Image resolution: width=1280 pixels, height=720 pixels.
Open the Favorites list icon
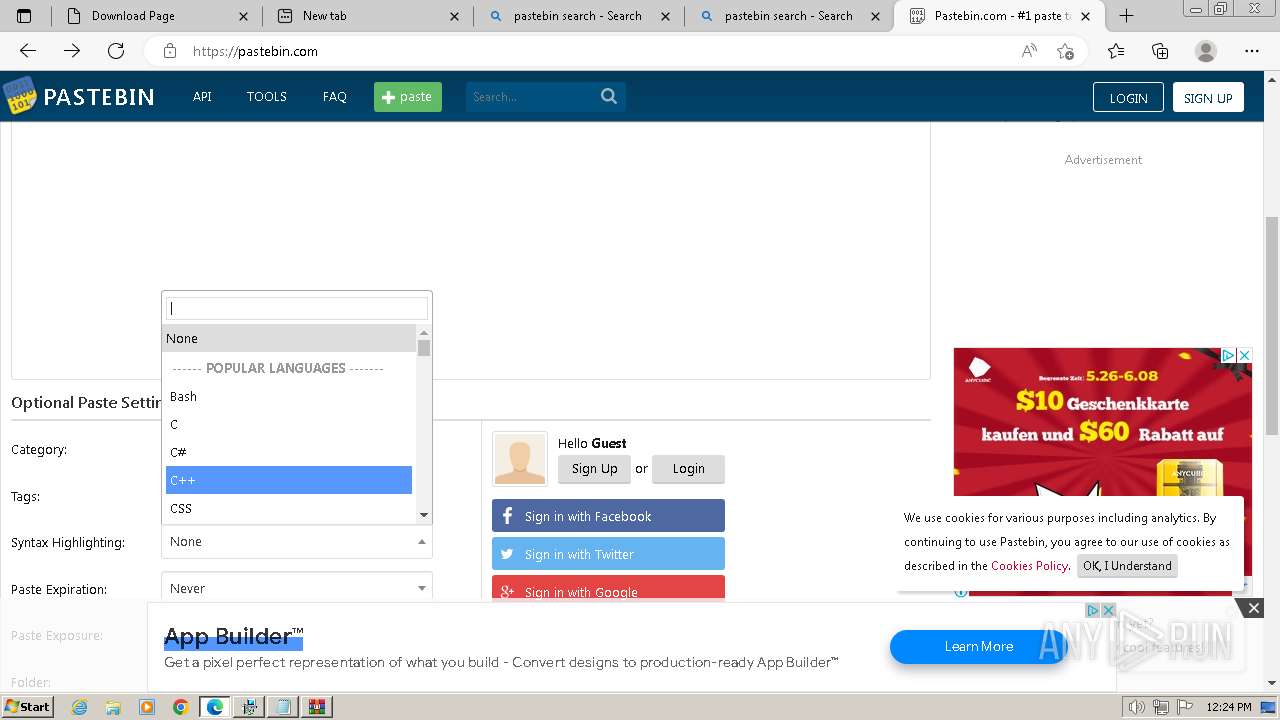[1116, 51]
